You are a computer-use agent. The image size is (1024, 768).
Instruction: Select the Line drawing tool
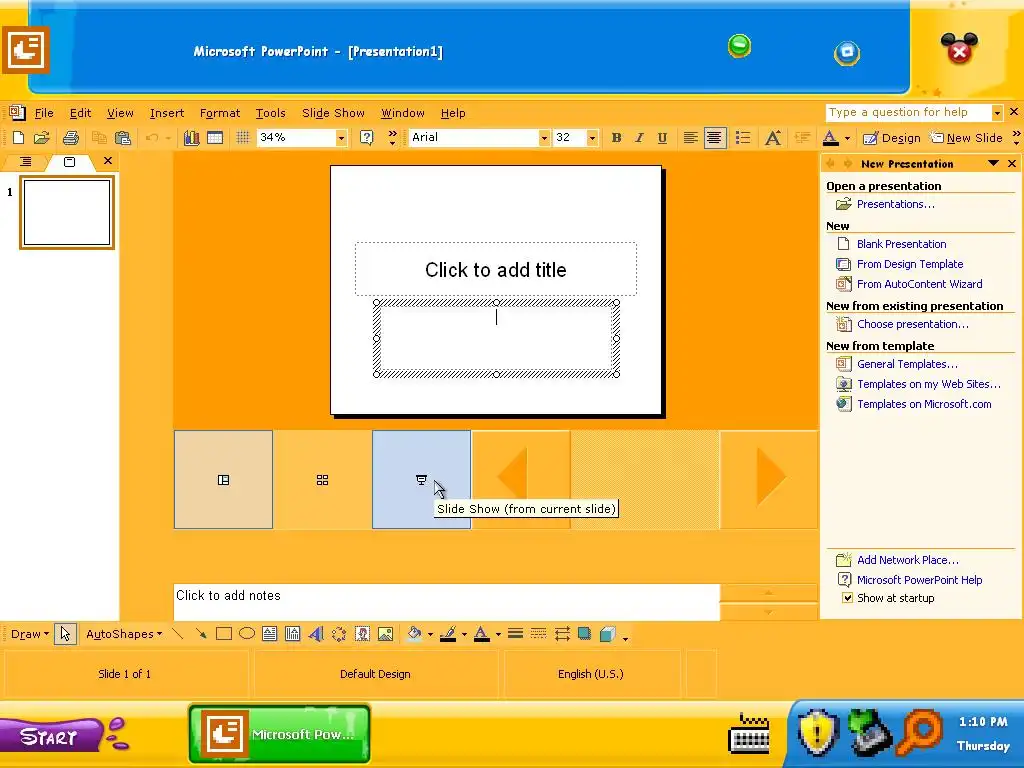pyautogui.click(x=177, y=633)
